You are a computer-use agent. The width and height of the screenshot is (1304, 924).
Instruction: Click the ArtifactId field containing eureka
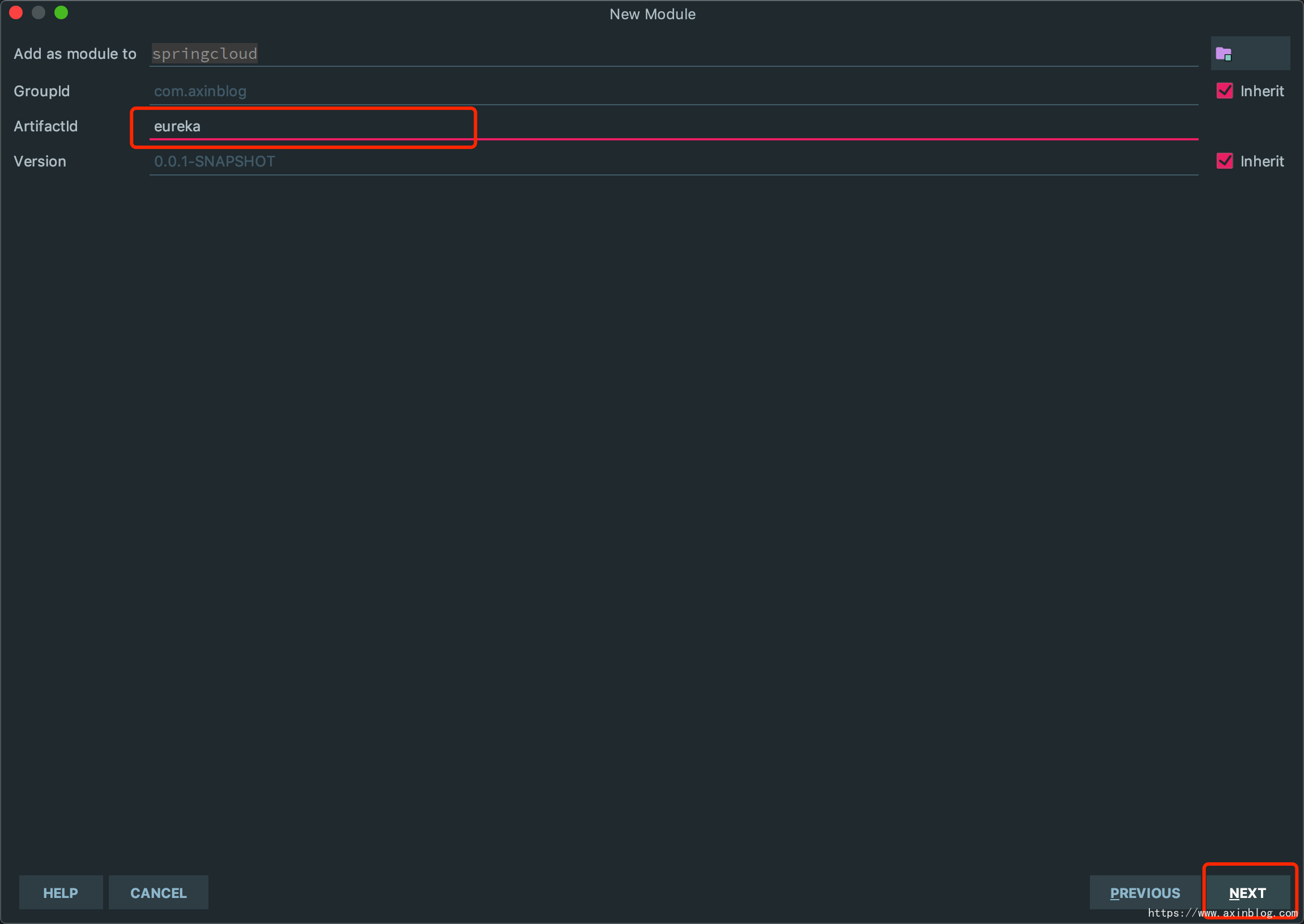674,126
